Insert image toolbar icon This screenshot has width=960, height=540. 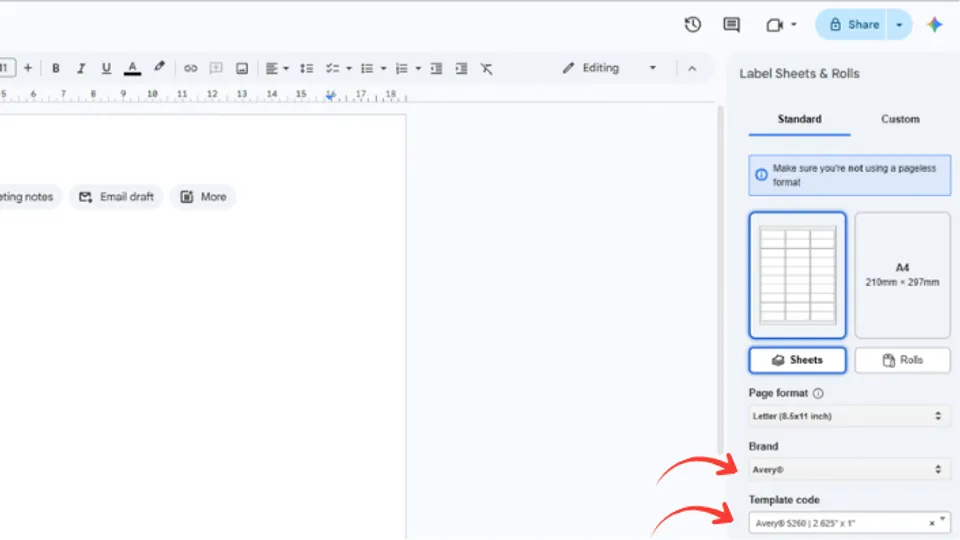pos(242,68)
